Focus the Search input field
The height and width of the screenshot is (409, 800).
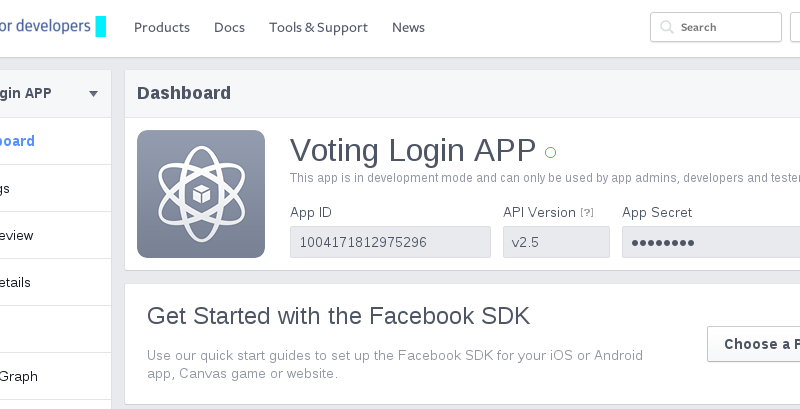click(x=716, y=27)
